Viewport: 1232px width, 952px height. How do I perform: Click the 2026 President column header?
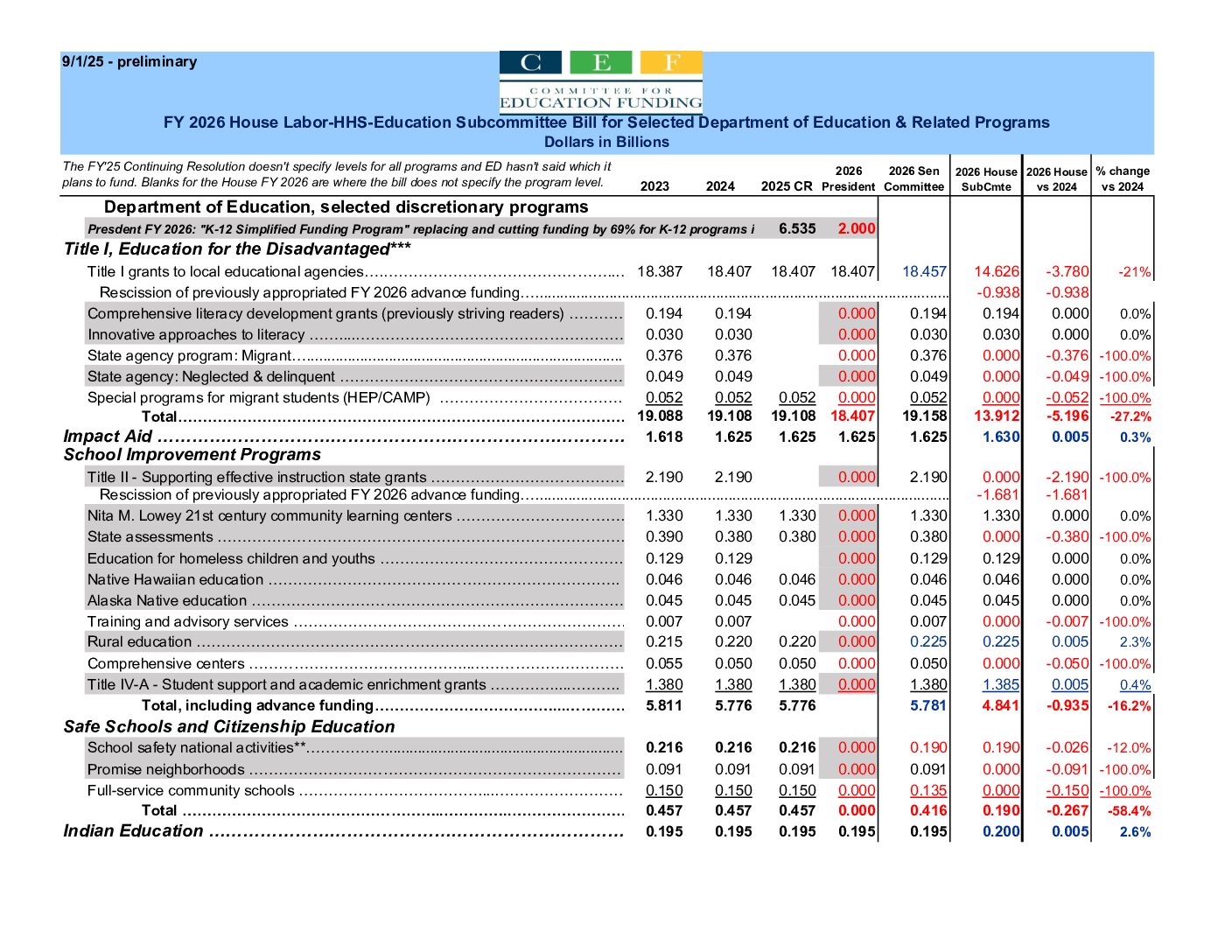[x=848, y=178]
